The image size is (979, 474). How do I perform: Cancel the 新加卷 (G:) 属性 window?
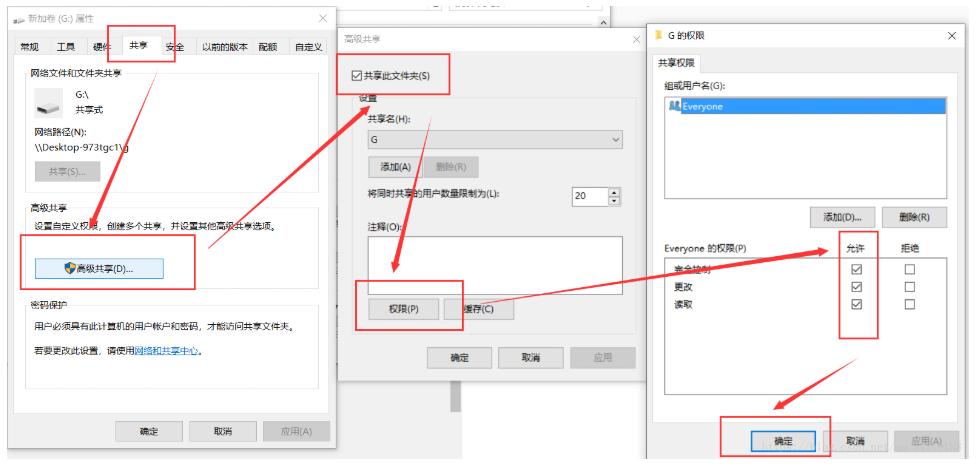(x=223, y=432)
